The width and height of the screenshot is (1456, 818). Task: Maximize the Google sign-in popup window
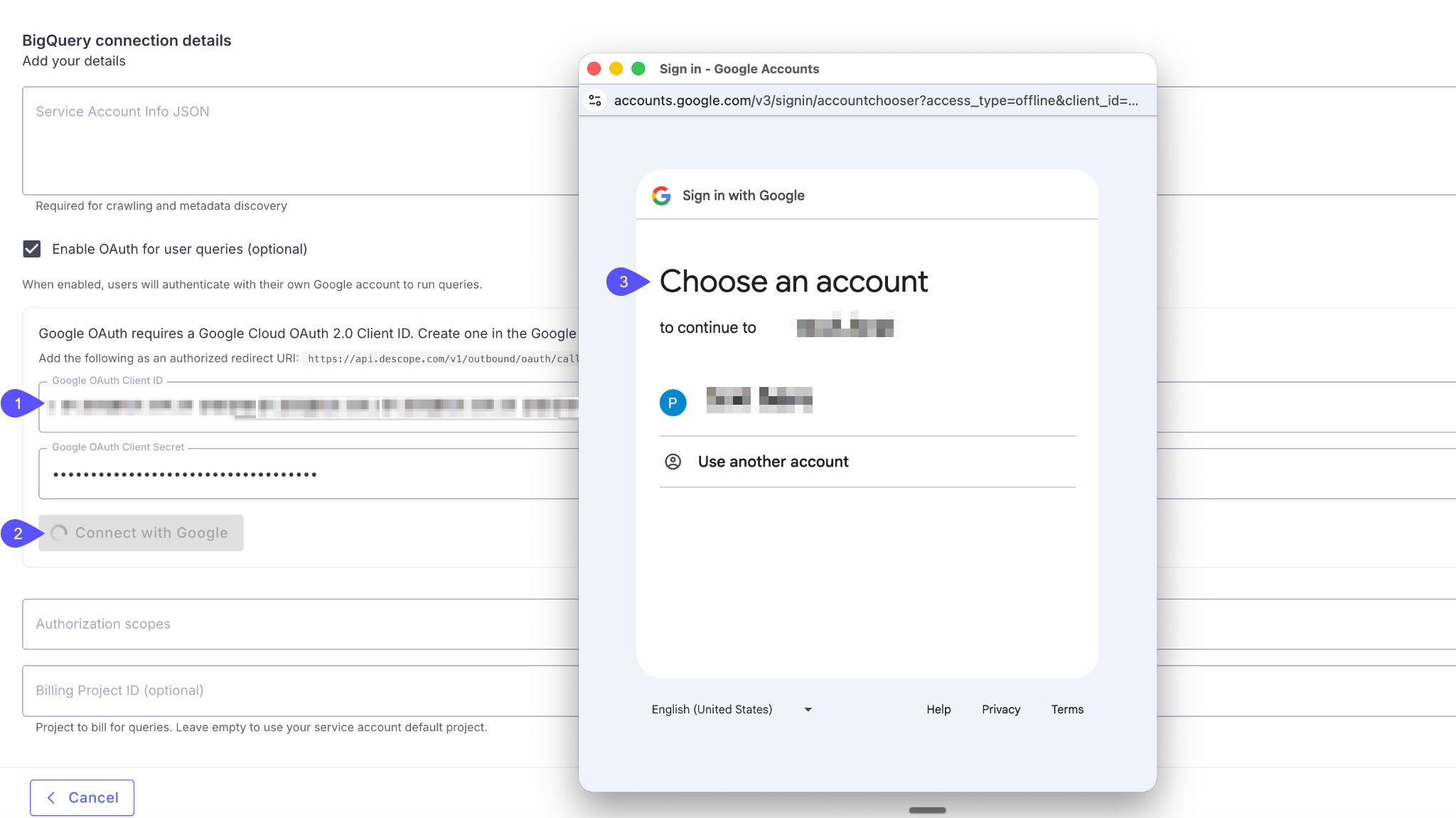pyautogui.click(x=638, y=69)
